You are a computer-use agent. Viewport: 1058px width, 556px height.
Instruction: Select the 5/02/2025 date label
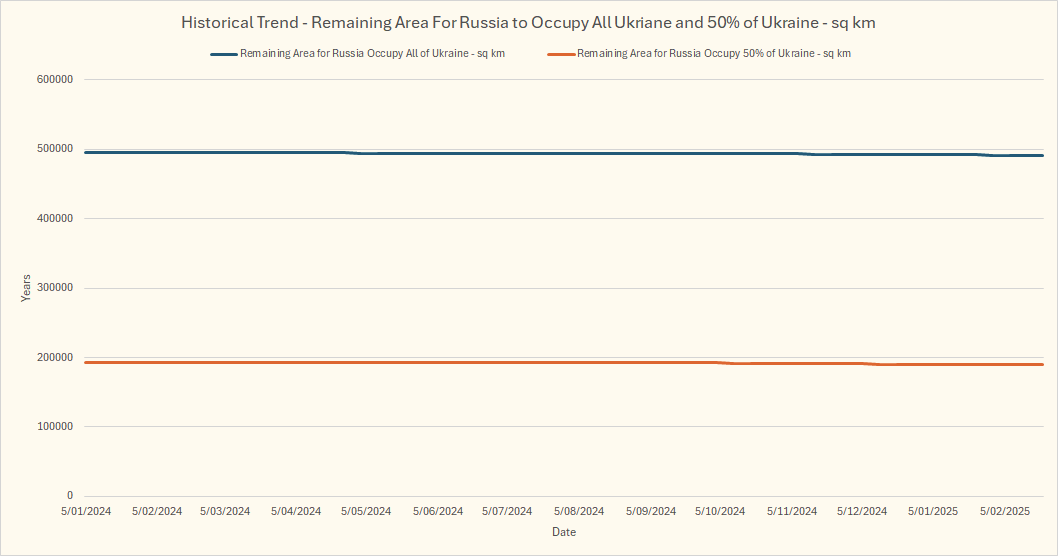1004,511
